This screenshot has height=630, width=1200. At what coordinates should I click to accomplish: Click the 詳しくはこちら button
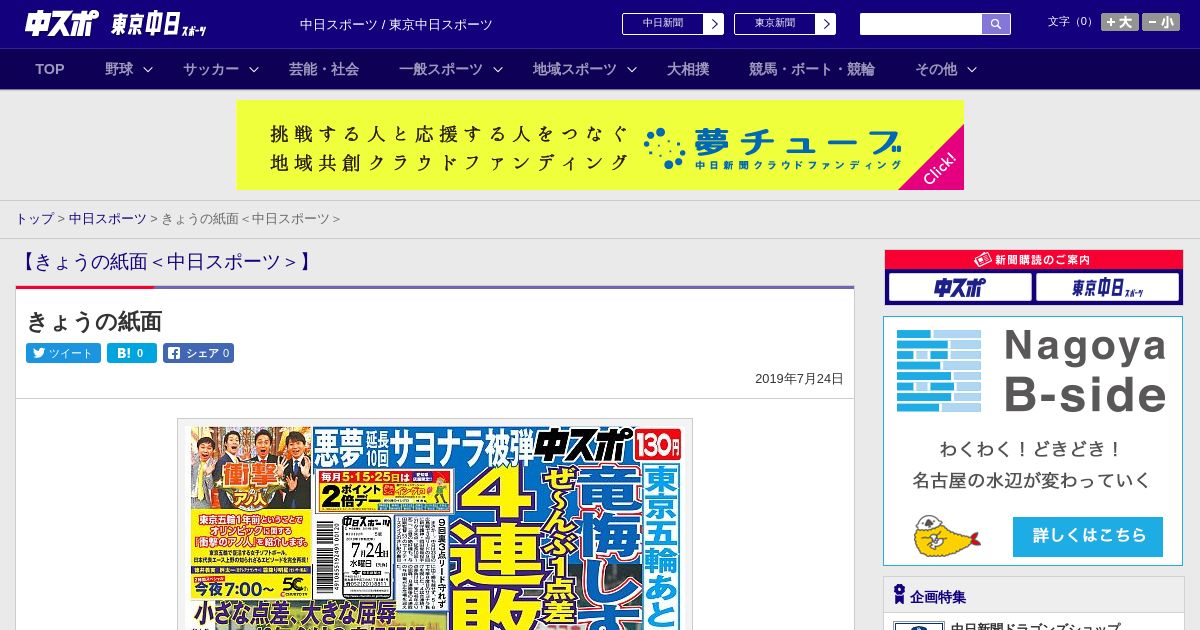click(1088, 537)
